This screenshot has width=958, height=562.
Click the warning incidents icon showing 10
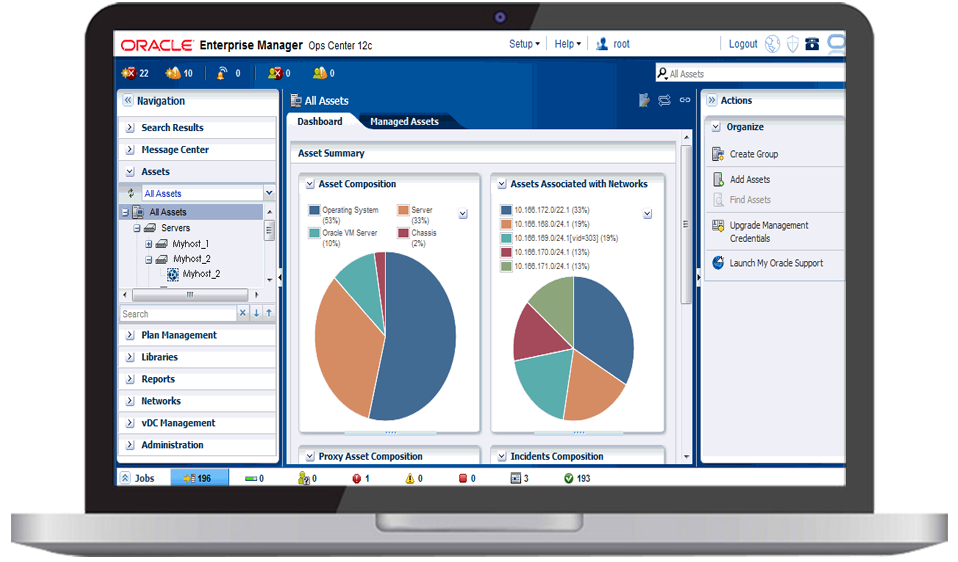pyautogui.click(x=173, y=73)
